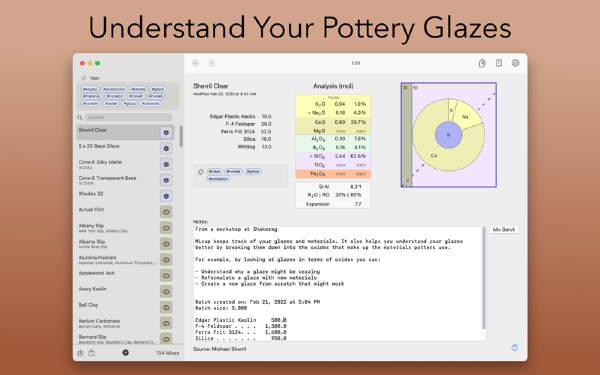
Task: Toggle the #production tag filter
Action: pyautogui.click(x=114, y=89)
